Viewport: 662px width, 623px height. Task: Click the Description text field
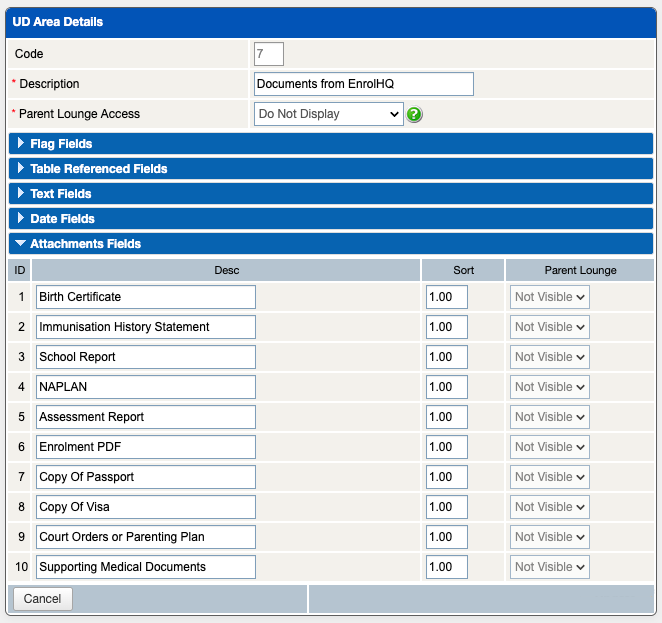pyautogui.click(x=363, y=84)
